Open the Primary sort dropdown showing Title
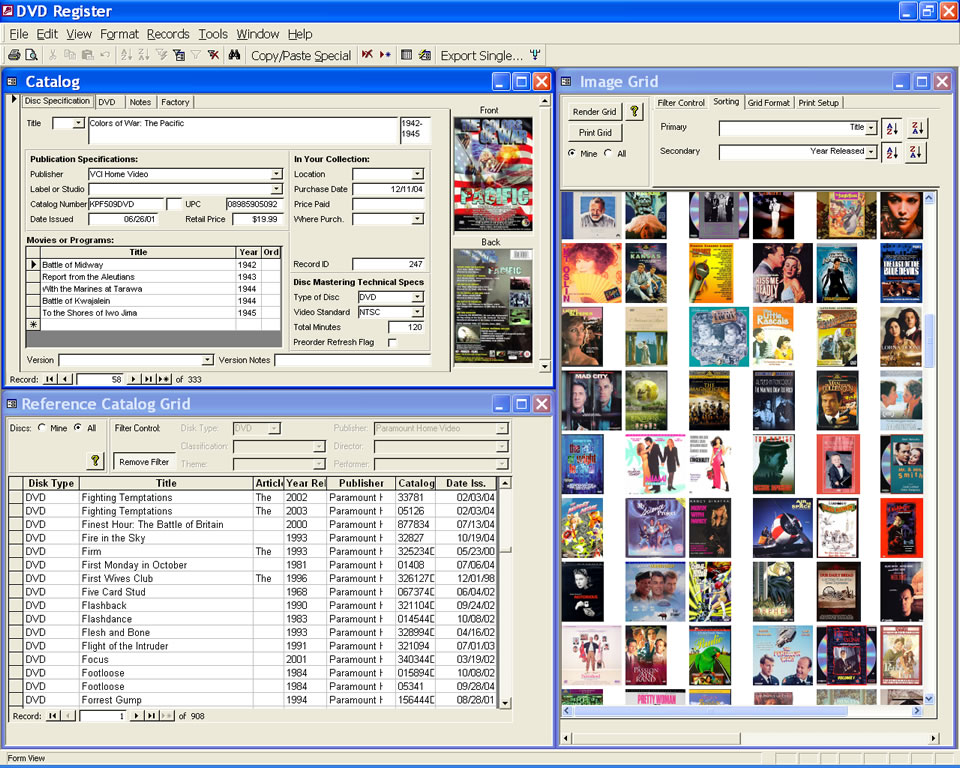This screenshot has width=960, height=768. 871,128
